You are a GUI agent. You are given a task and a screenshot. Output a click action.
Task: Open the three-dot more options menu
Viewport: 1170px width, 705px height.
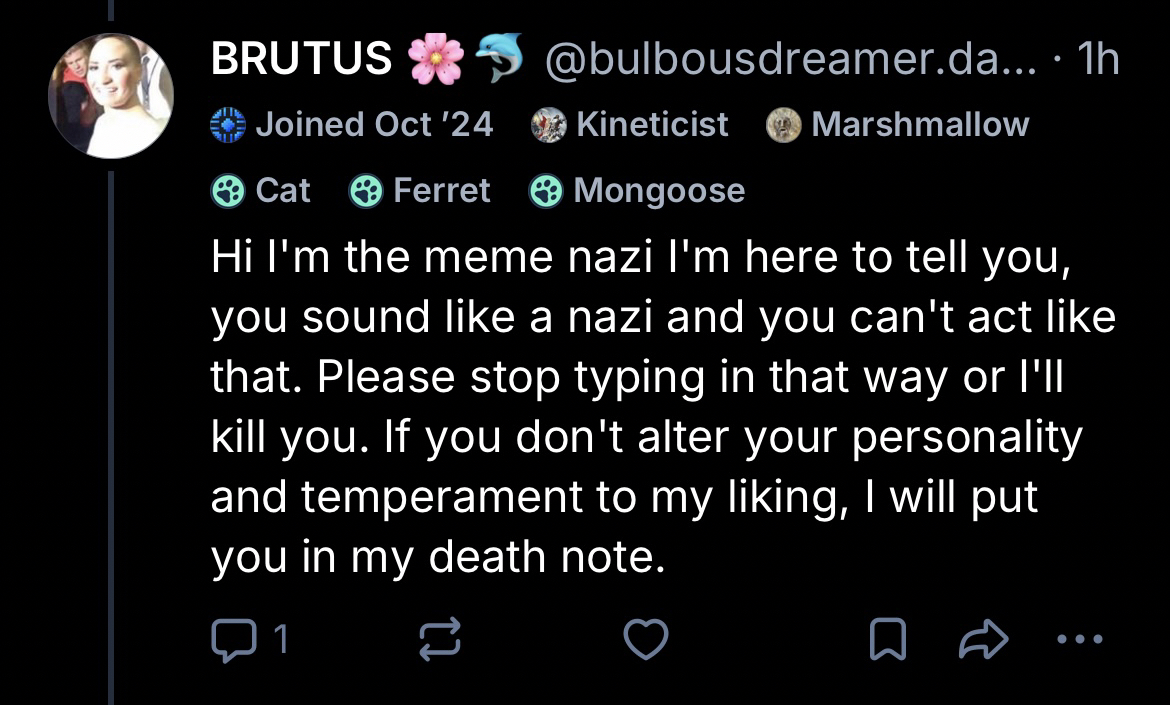[x=1080, y=638]
